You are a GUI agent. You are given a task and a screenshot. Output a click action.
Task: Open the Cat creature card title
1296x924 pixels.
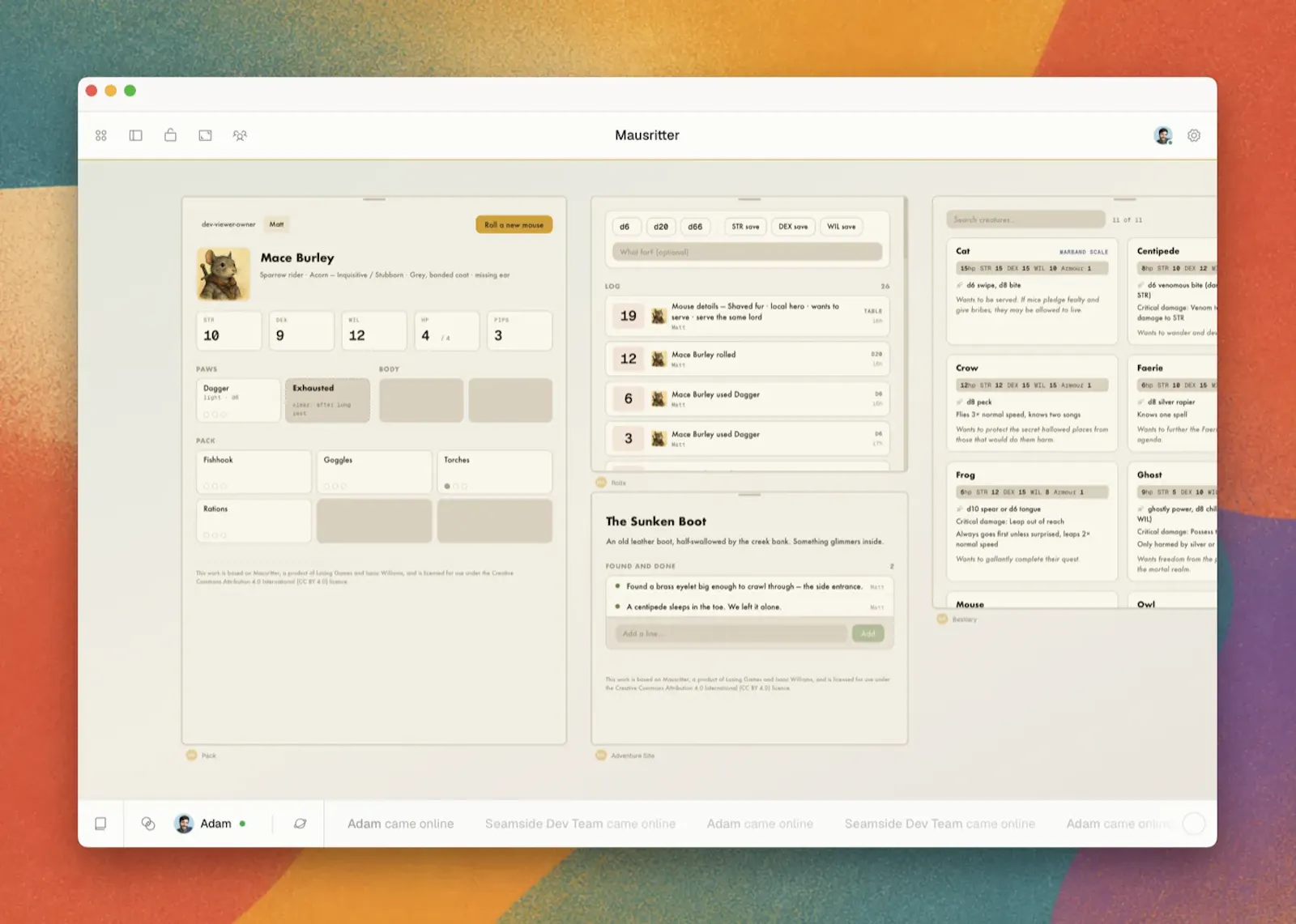(x=963, y=251)
